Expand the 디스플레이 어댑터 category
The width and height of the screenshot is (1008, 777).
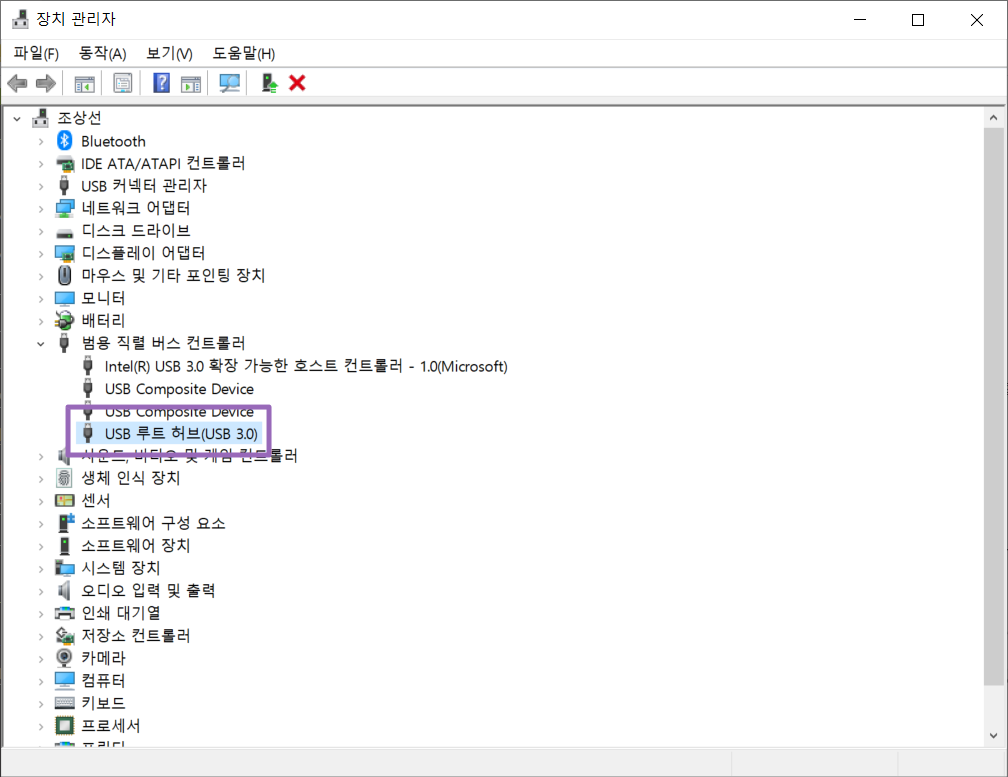click(x=41, y=253)
